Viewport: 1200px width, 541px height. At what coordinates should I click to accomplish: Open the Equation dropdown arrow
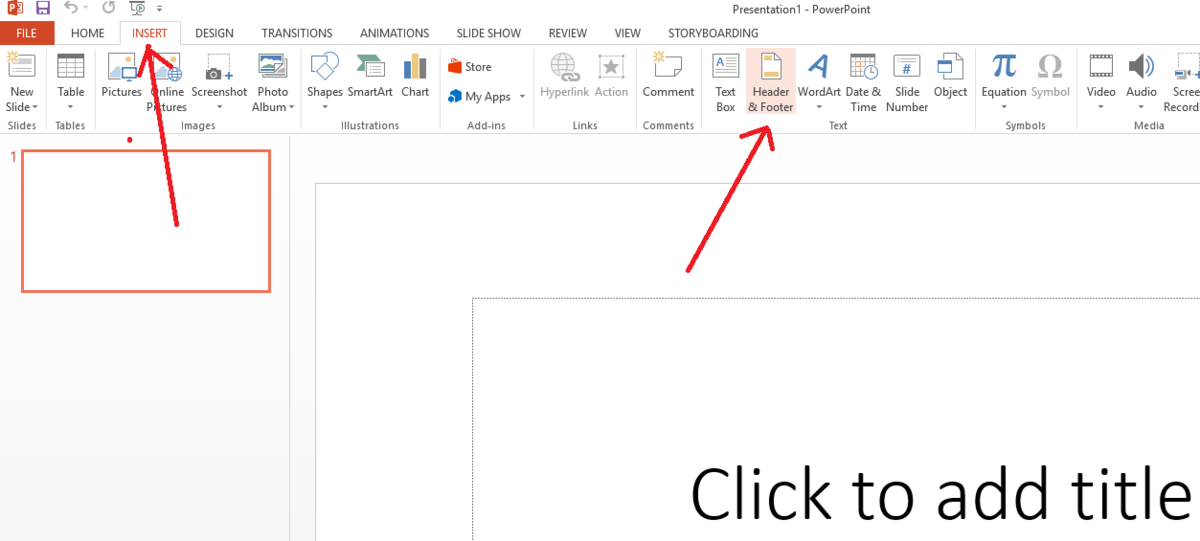[x=1004, y=106]
